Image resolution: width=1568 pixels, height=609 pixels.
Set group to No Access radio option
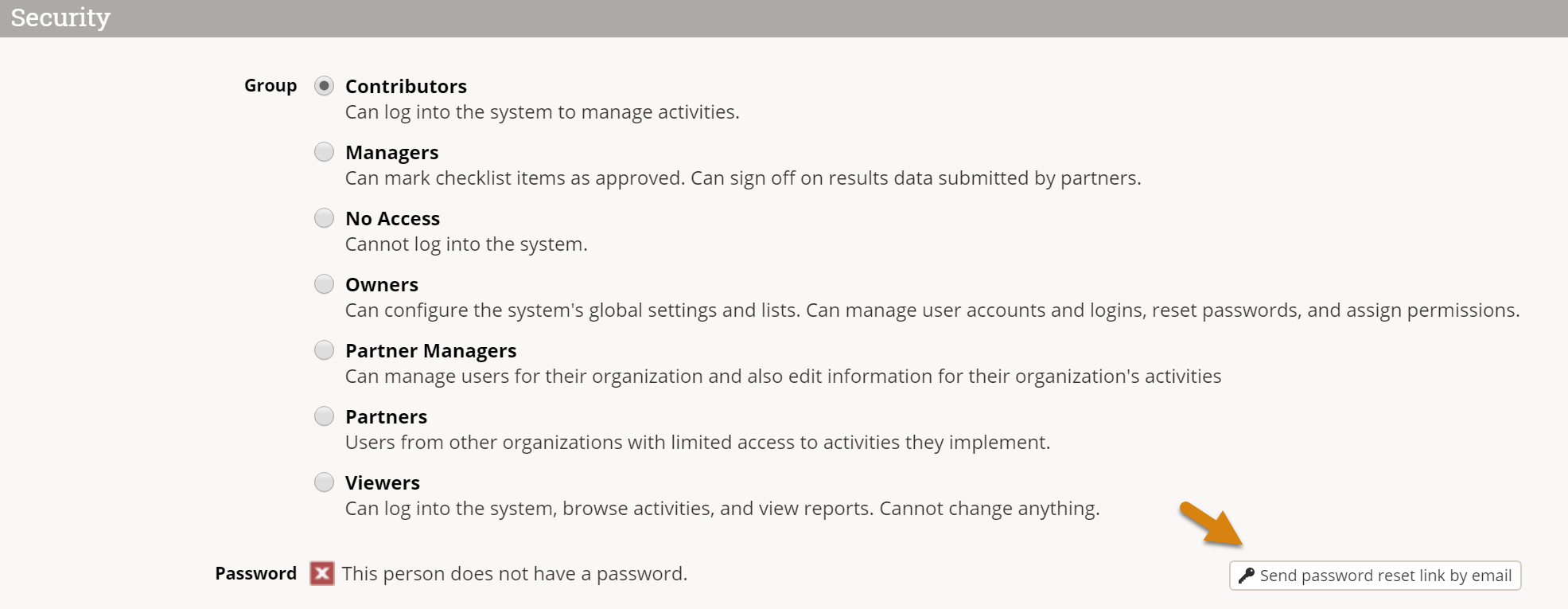(x=324, y=218)
